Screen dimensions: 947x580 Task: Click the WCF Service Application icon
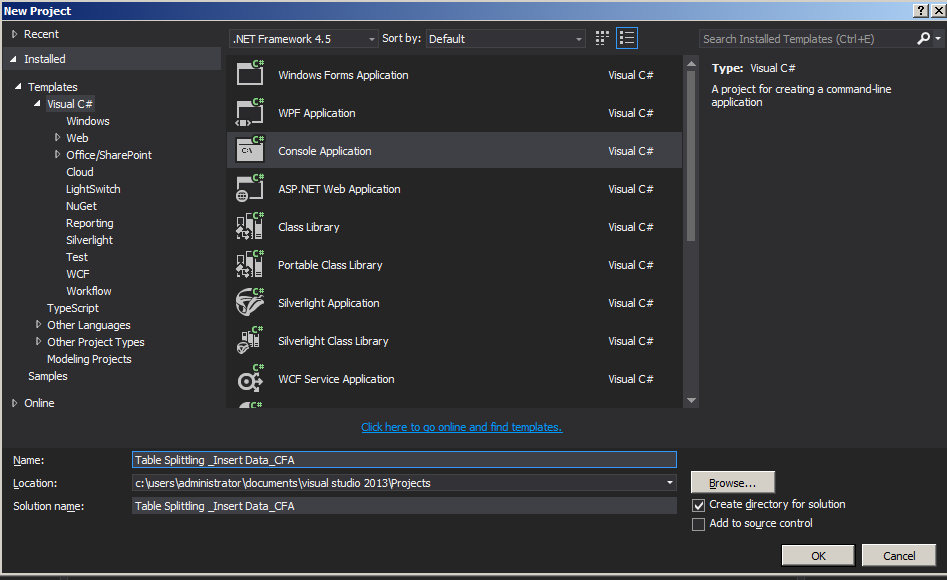249,378
